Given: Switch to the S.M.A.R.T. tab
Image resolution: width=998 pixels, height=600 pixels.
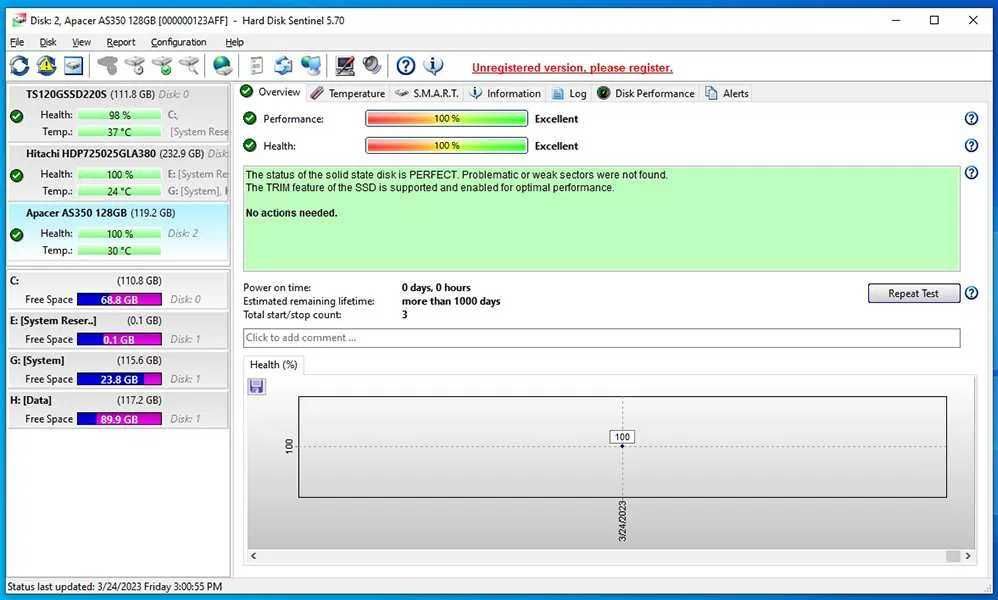Looking at the screenshot, I should click(426, 94).
